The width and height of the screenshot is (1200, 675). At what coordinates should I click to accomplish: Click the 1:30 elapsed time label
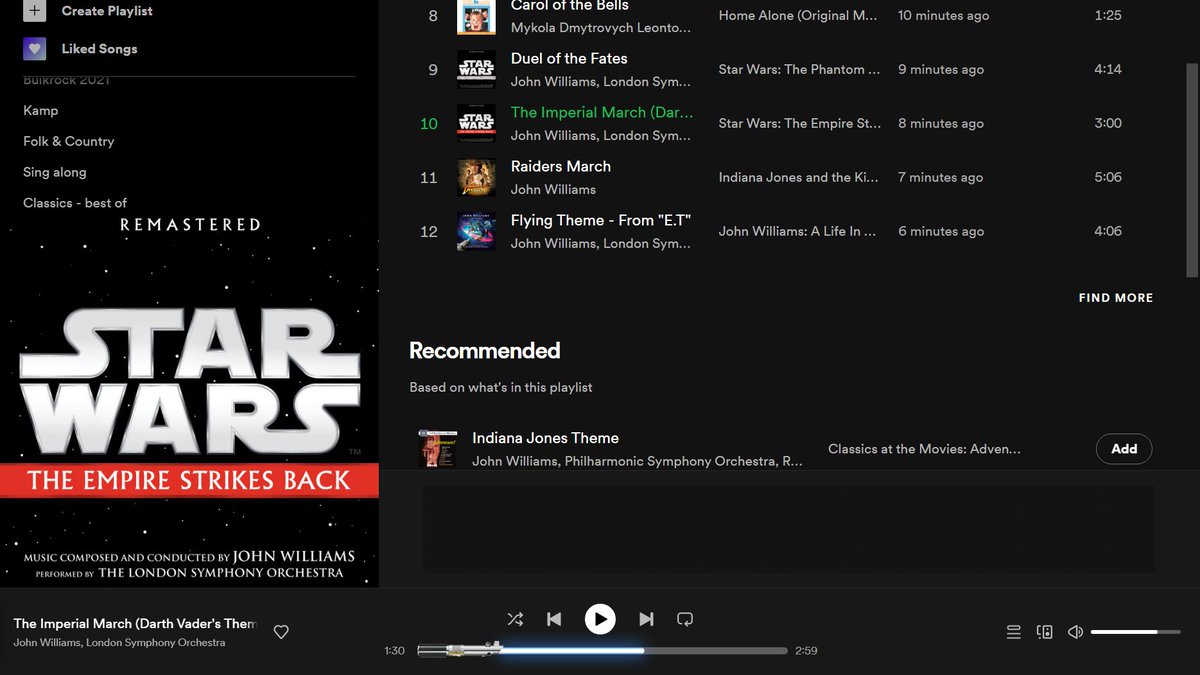click(395, 651)
